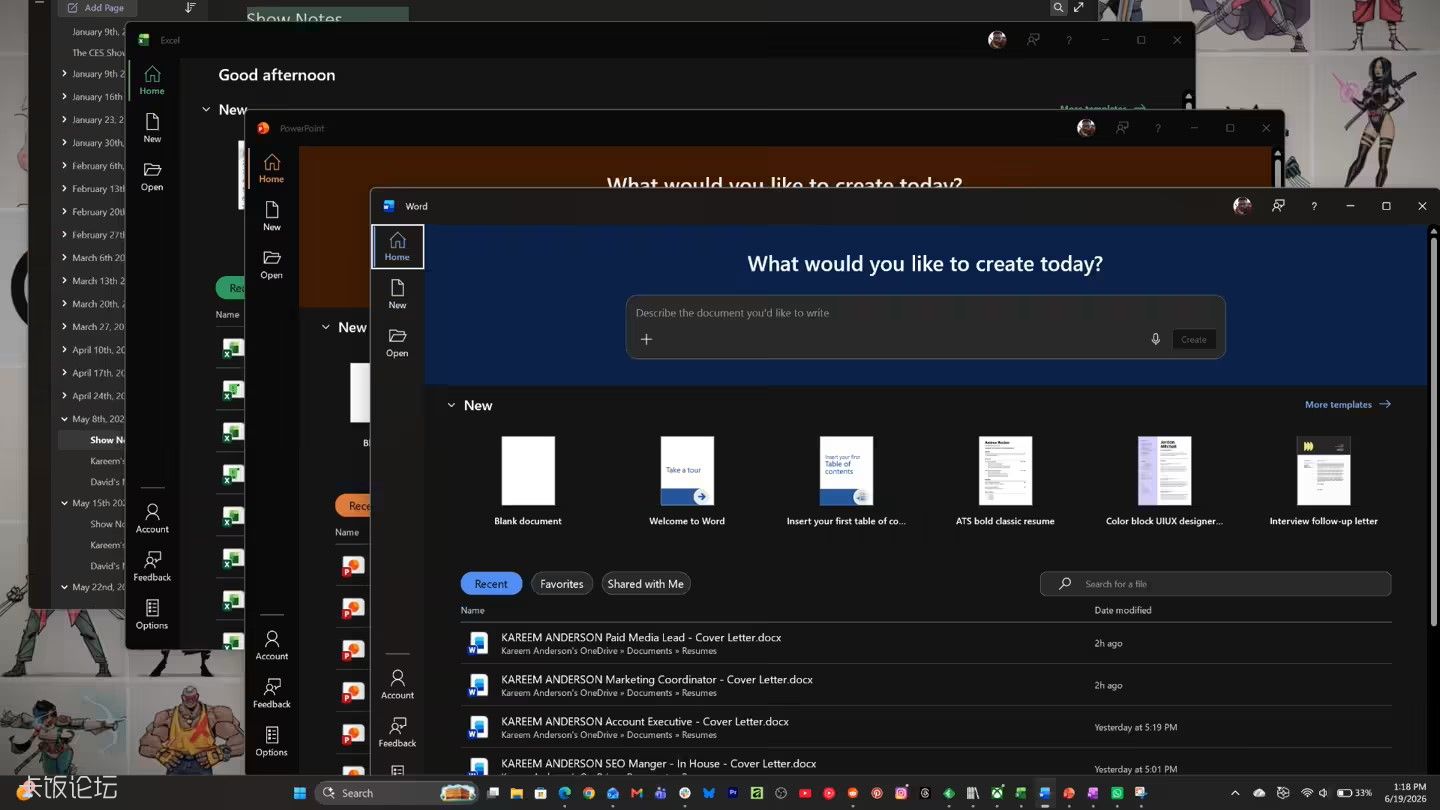Open Feedback in PowerPoint's sidebar
The height and width of the screenshot is (810, 1440).
pyautogui.click(x=272, y=693)
